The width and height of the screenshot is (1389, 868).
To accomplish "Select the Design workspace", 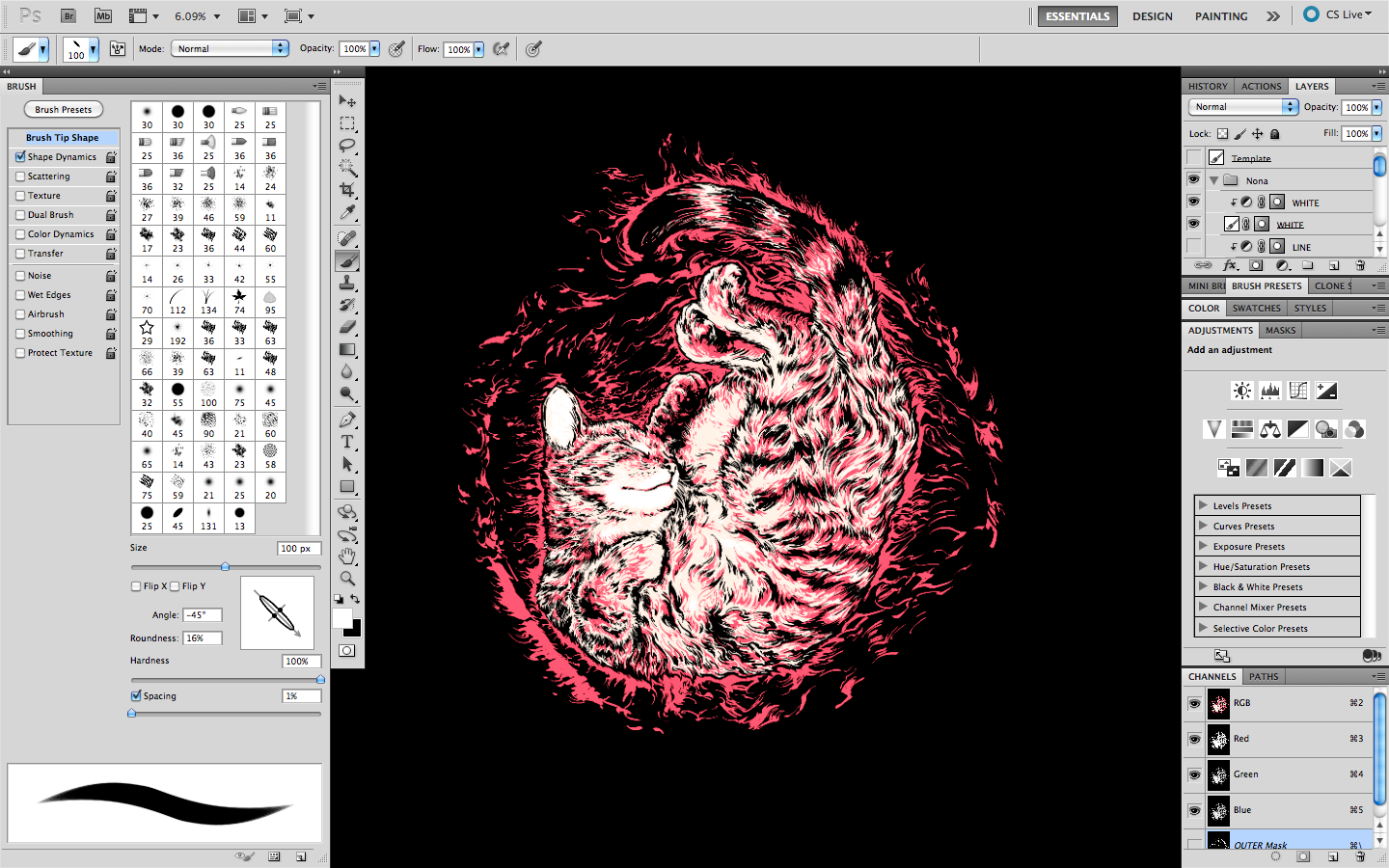I will (1153, 16).
